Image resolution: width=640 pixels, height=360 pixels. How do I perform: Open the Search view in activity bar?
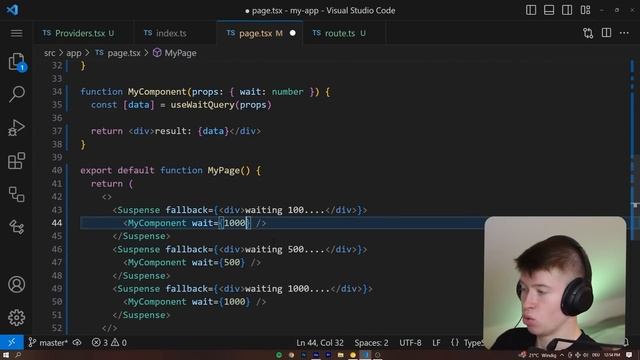coord(17,94)
